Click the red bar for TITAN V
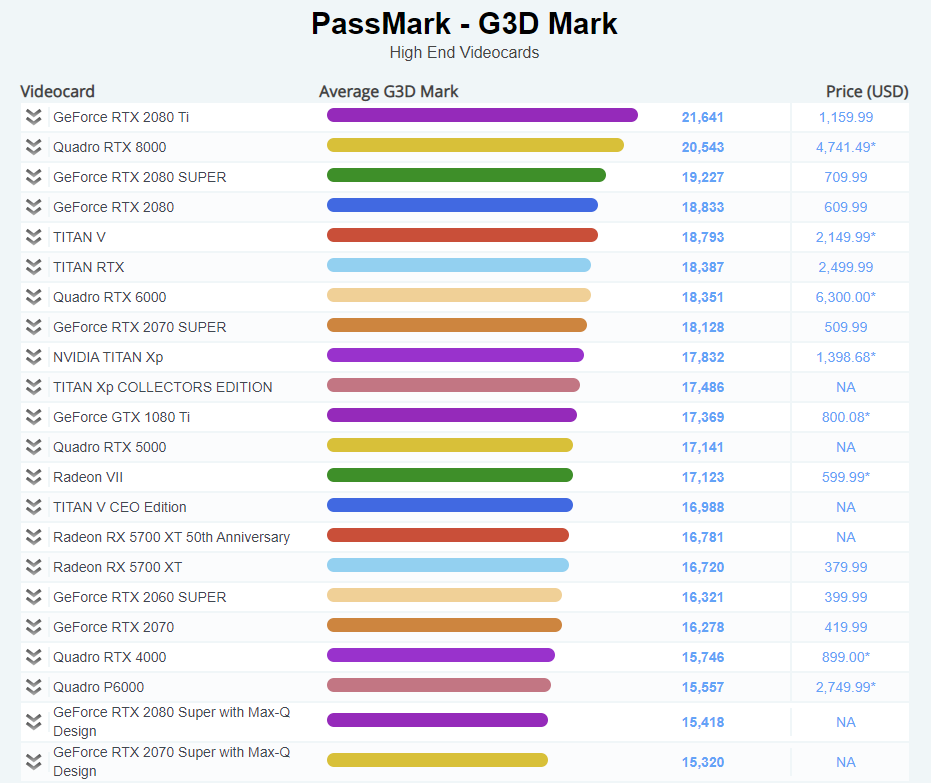931x783 pixels. tap(463, 235)
